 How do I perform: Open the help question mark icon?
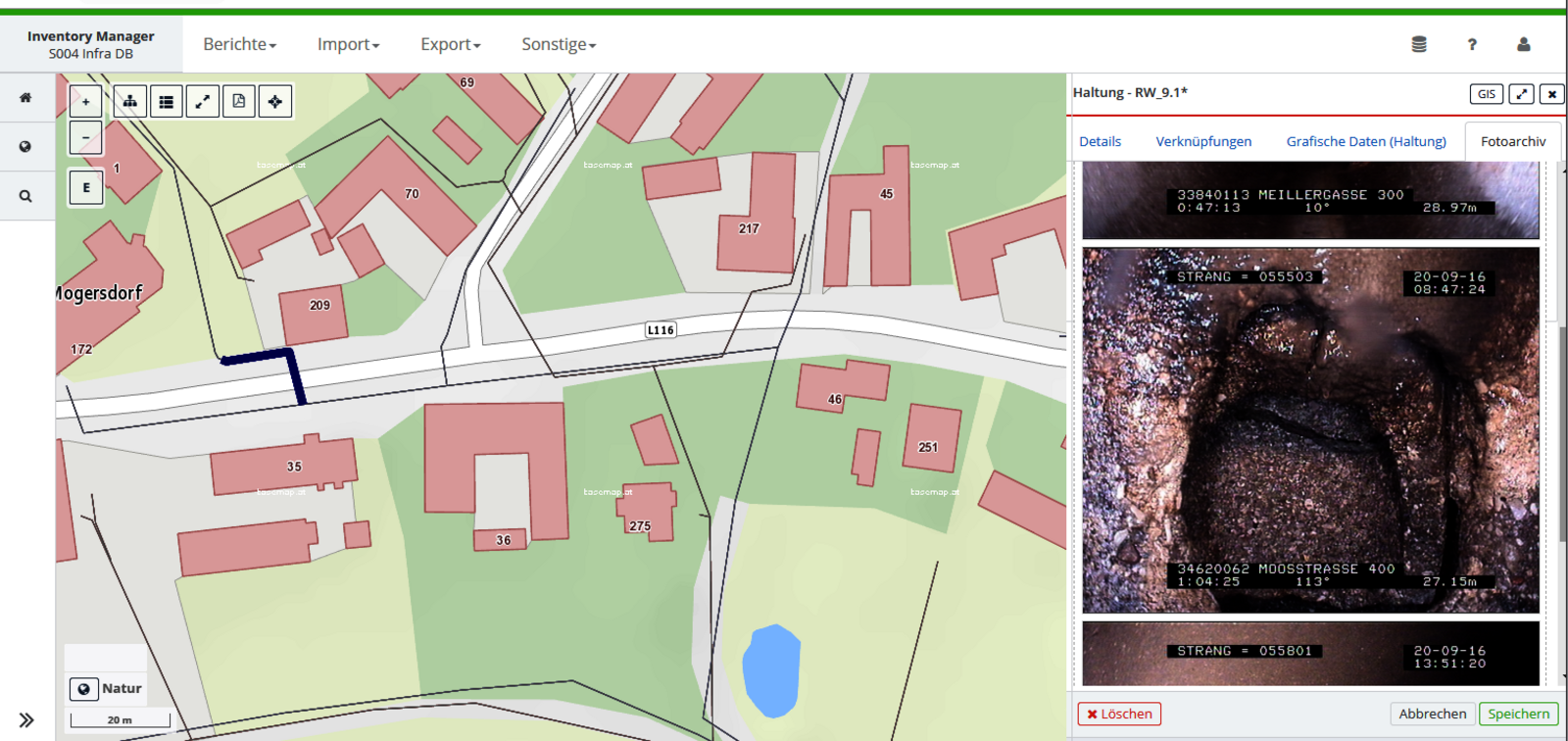1471,44
